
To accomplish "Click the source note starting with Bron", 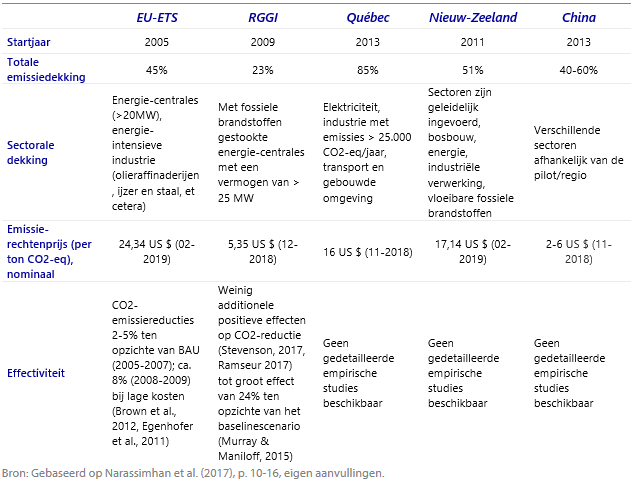I will click(193, 472).
